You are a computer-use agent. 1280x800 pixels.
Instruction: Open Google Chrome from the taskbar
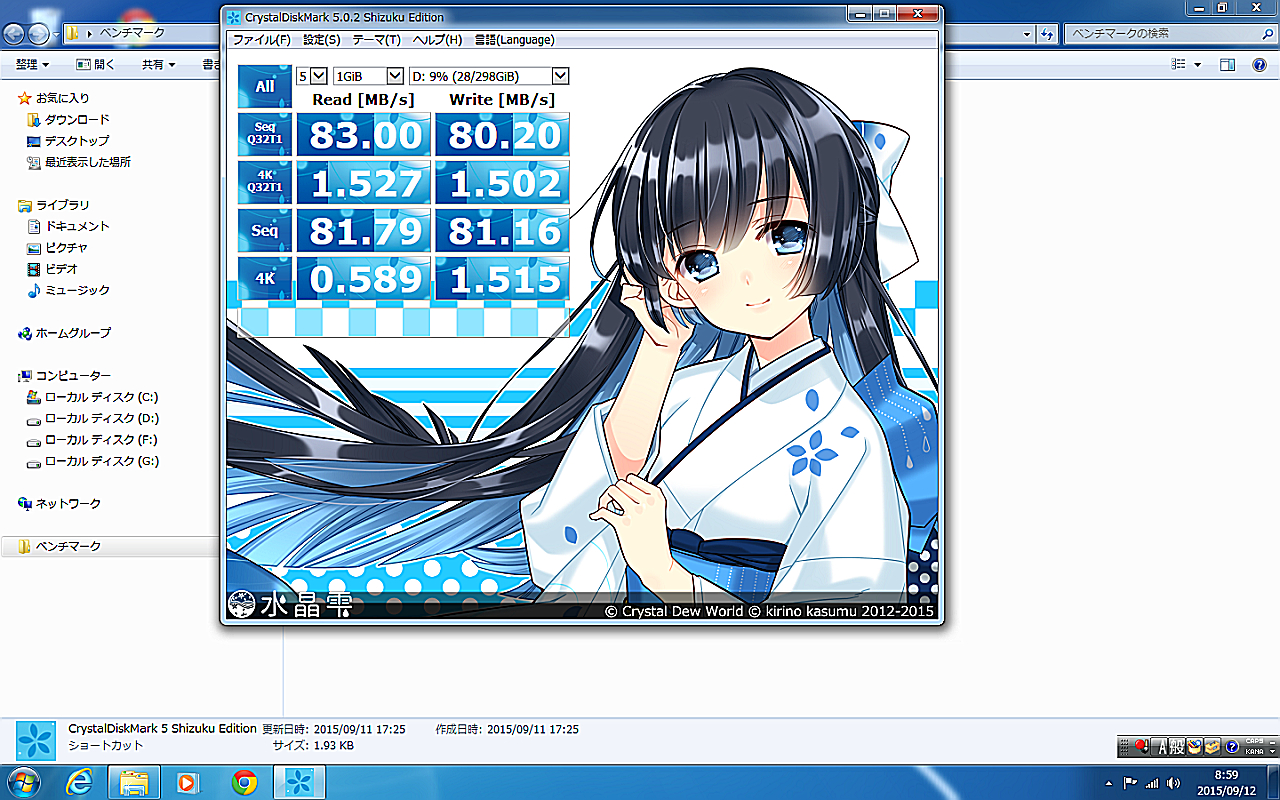[x=244, y=781]
